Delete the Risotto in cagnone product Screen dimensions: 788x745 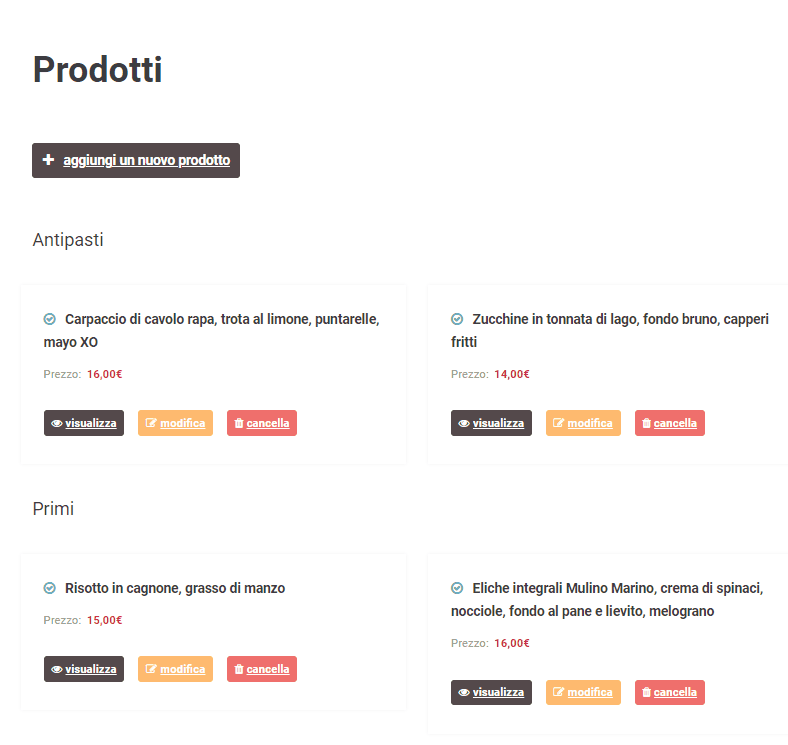pos(262,669)
